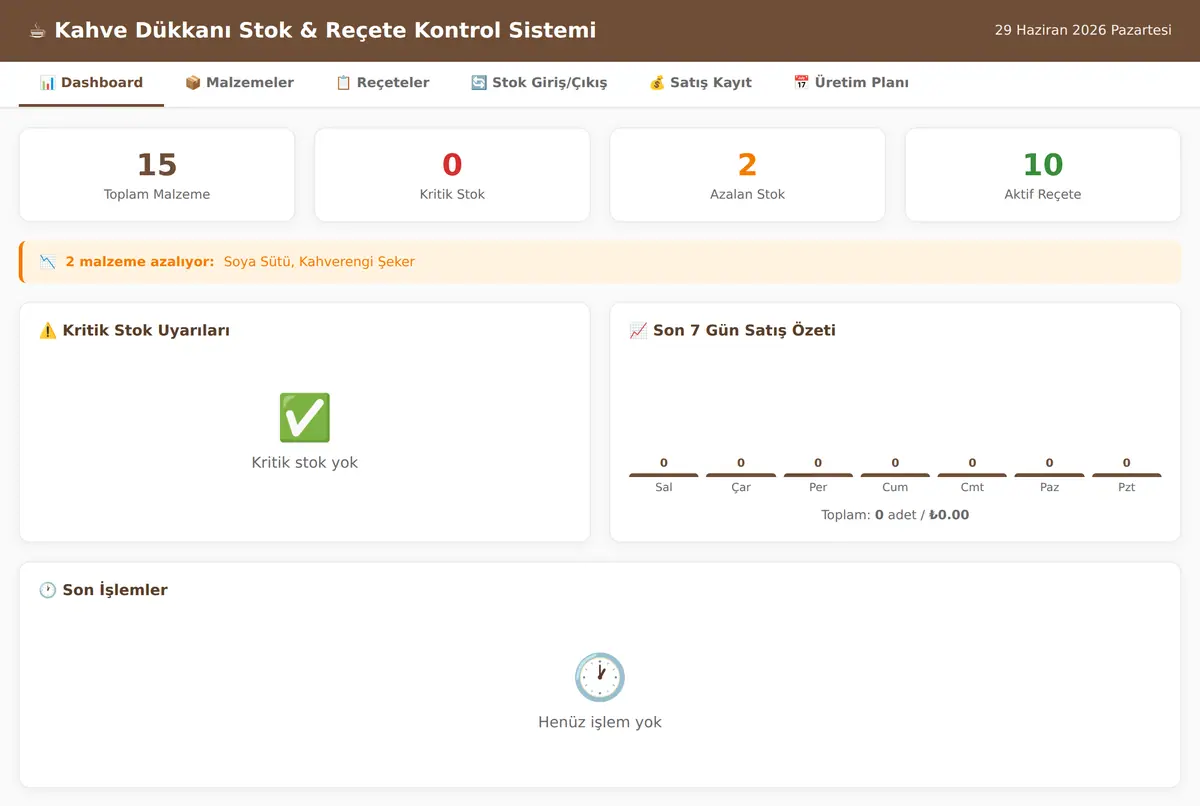
Task: Switch to the Dashboard tab
Action: click(91, 83)
